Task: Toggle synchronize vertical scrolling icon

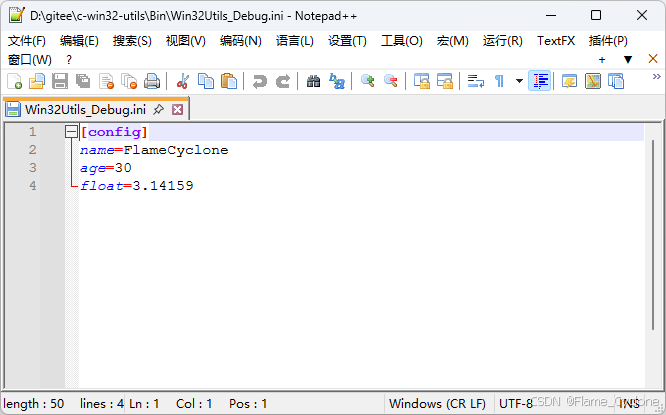Action: pyautogui.click(x=422, y=81)
